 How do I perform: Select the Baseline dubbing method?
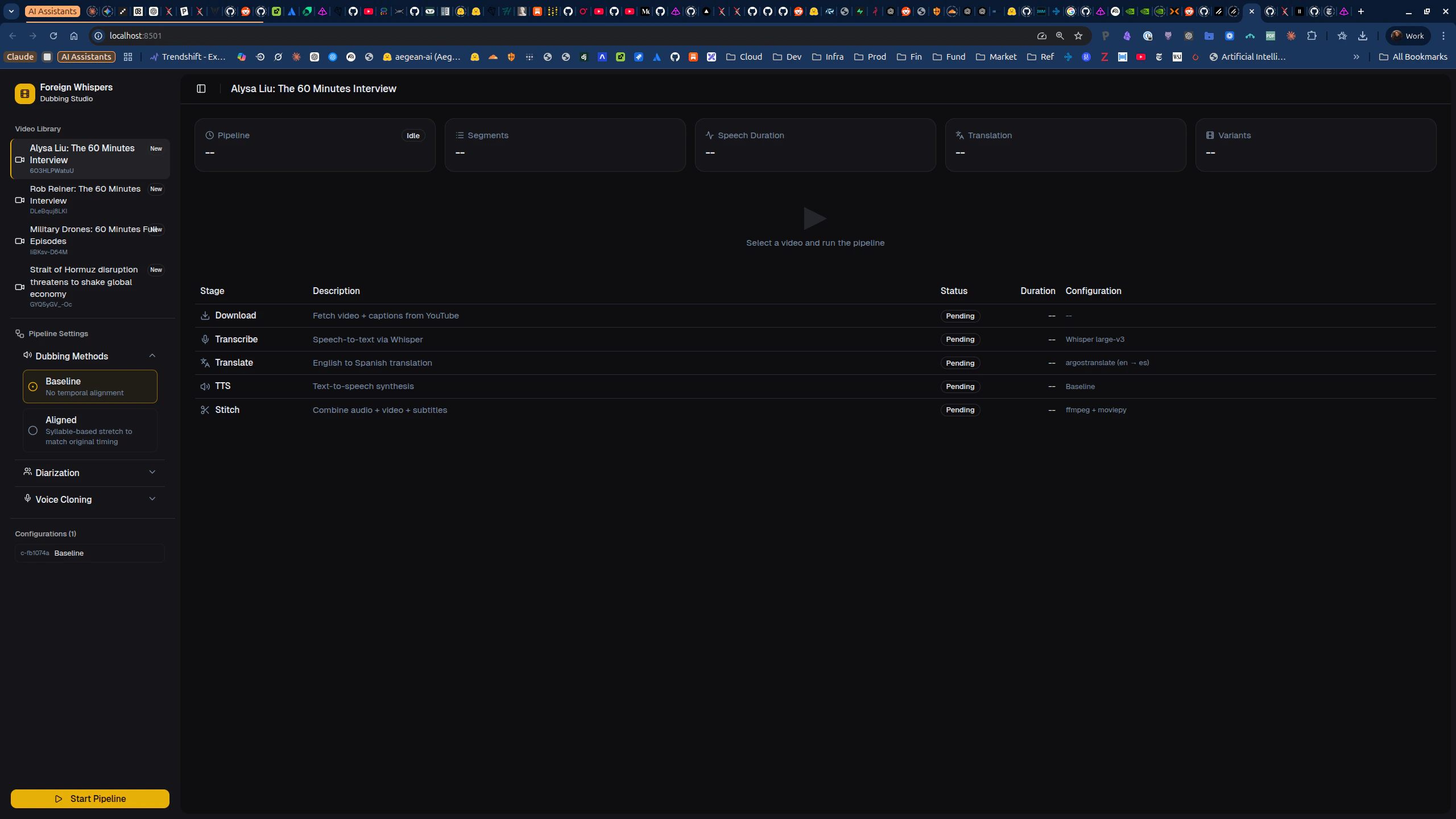pyautogui.click(x=90, y=387)
